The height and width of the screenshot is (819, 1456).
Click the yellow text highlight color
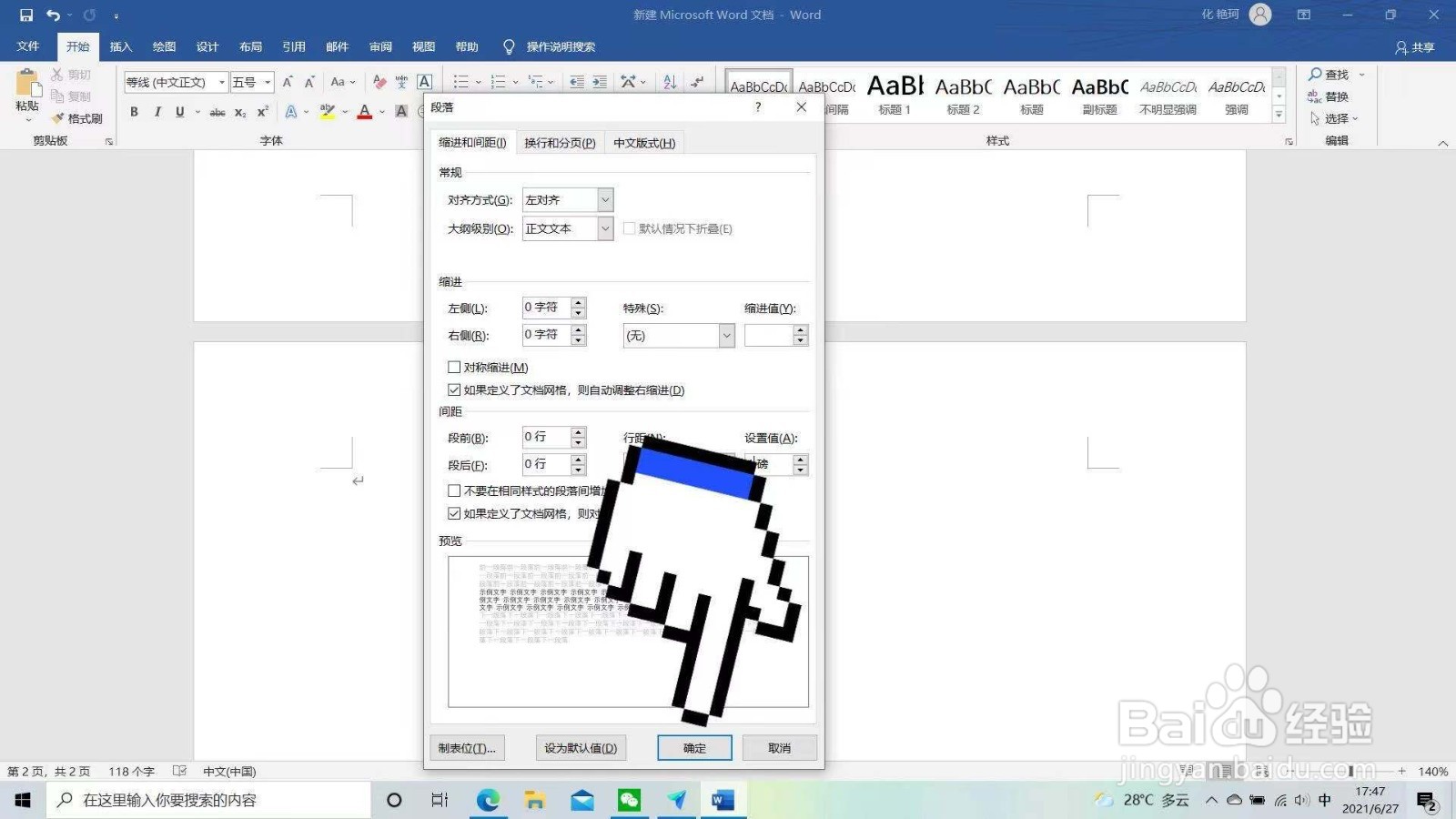(x=328, y=112)
